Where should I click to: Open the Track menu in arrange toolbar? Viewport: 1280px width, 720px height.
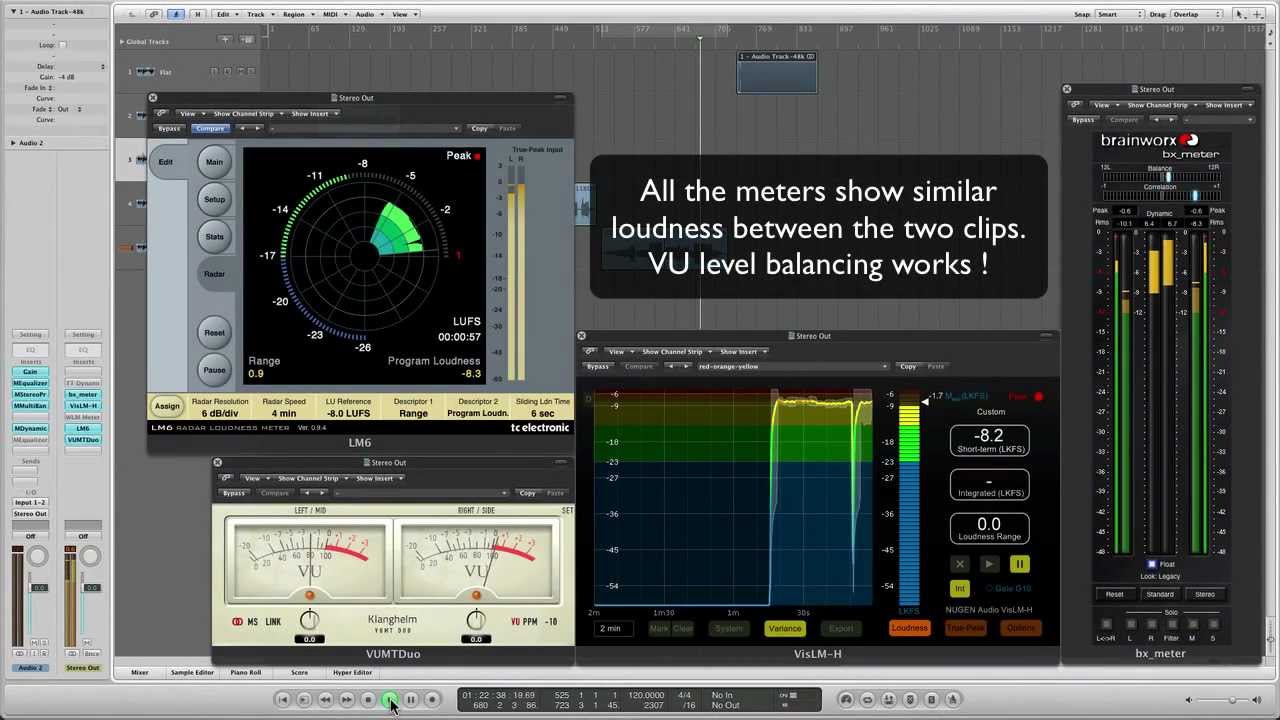[x=259, y=14]
